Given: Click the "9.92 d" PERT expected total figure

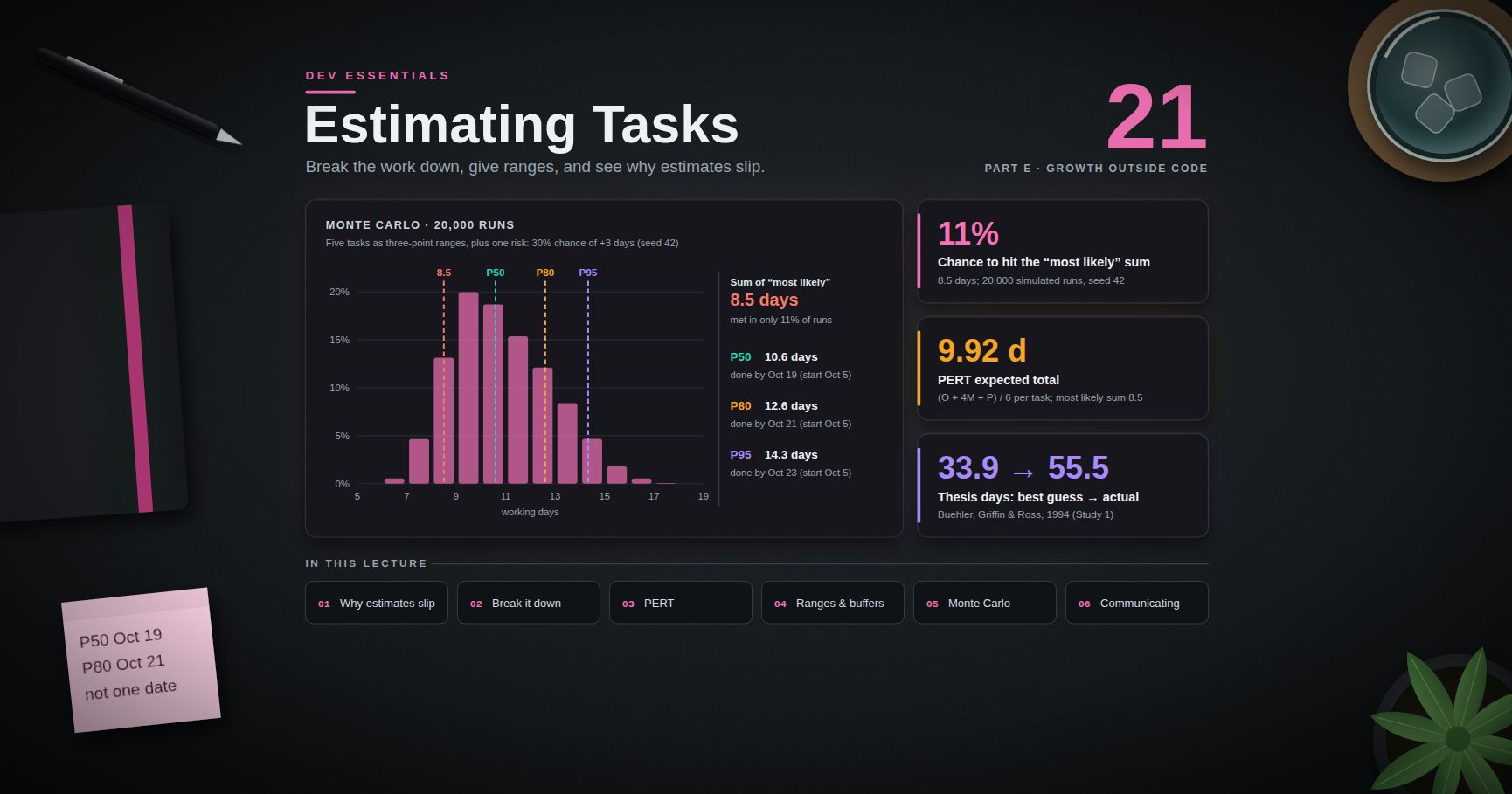Looking at the screenshot, I should pyautogui.click(x=981, y=350).
